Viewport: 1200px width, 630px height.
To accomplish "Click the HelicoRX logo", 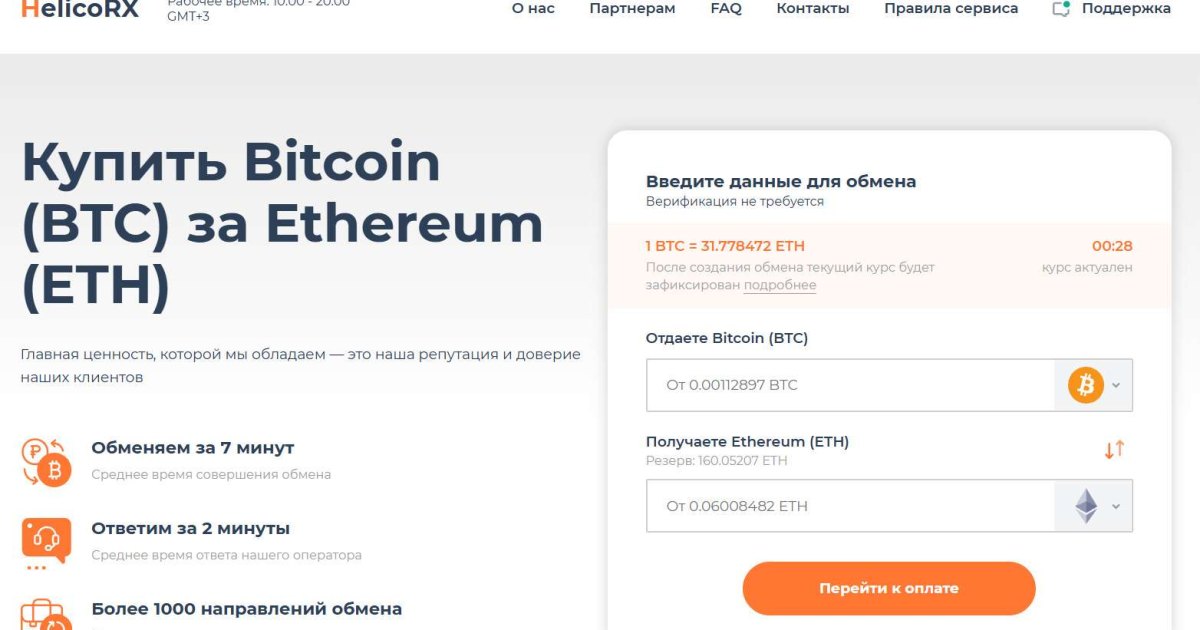I will click(79, 9).
